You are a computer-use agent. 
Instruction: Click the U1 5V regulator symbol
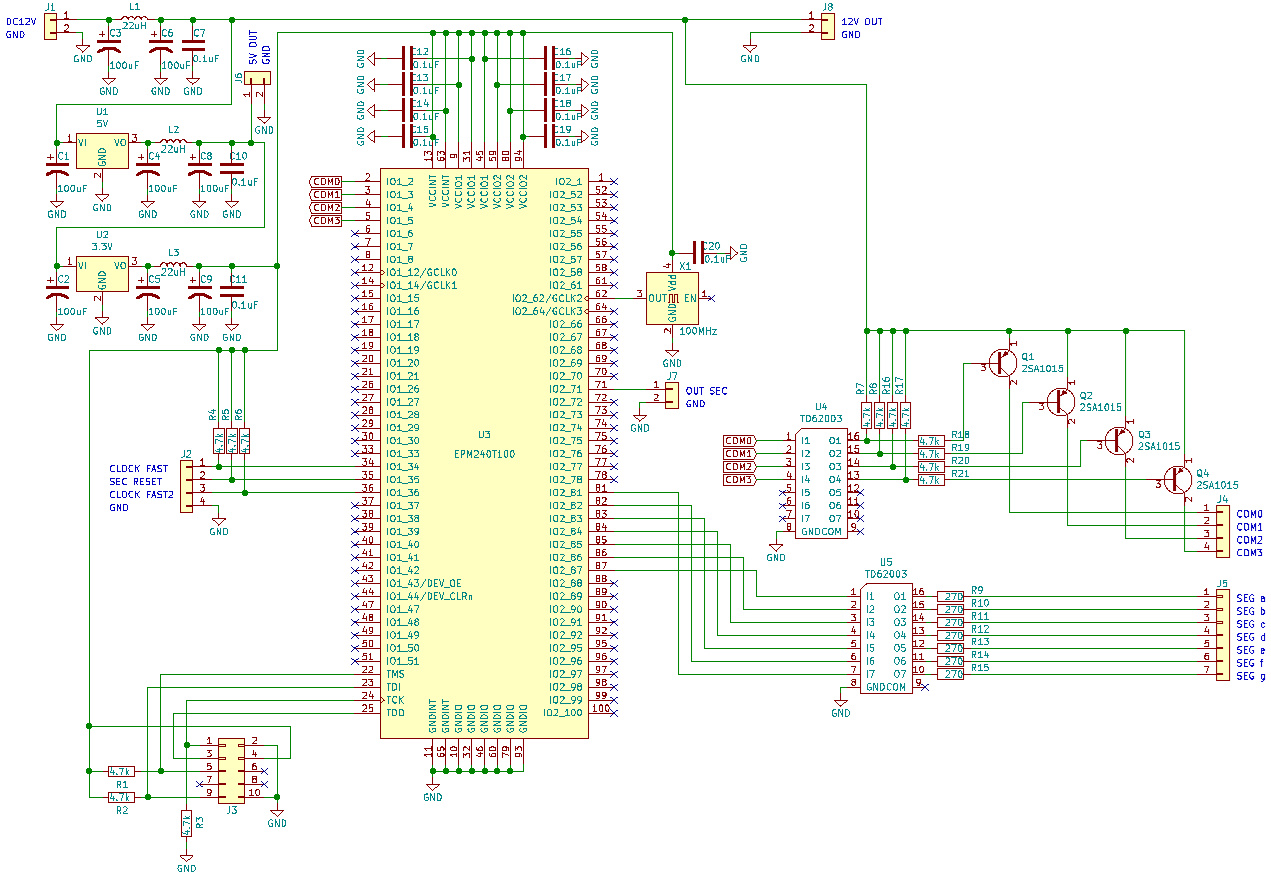click(x=102, y=151)
